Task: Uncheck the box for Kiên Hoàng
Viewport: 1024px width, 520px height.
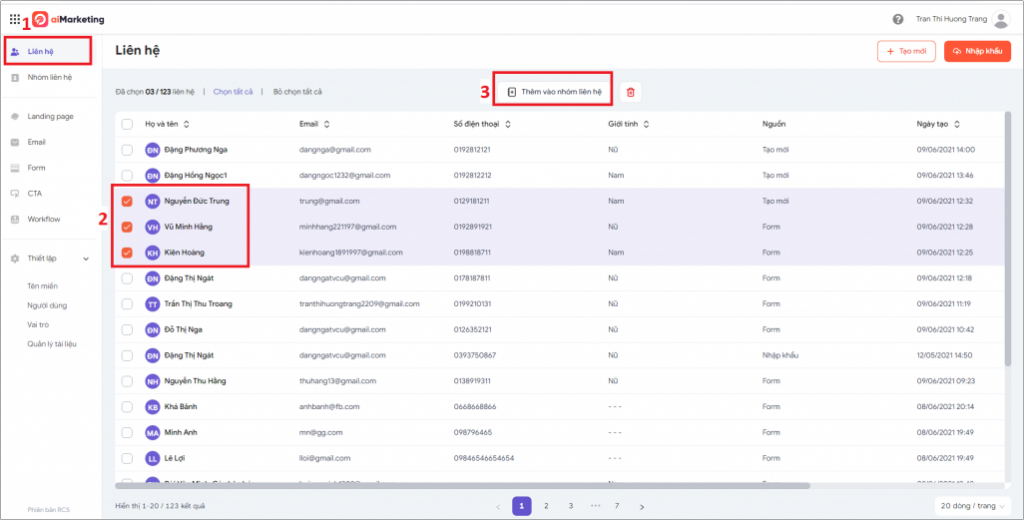Action: [127, 252]
